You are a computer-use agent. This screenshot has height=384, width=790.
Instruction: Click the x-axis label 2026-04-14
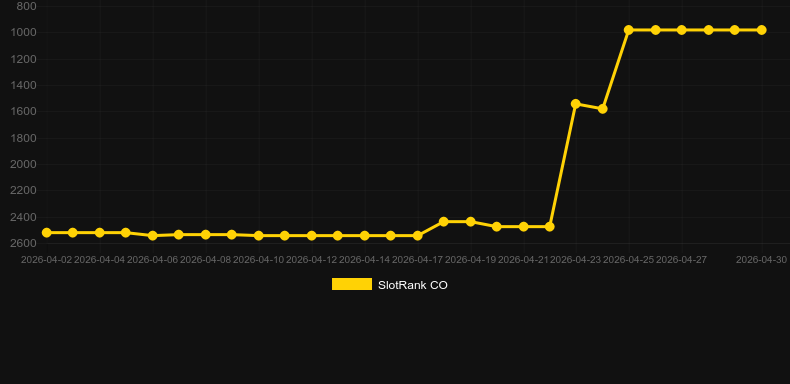pos(364,260)
